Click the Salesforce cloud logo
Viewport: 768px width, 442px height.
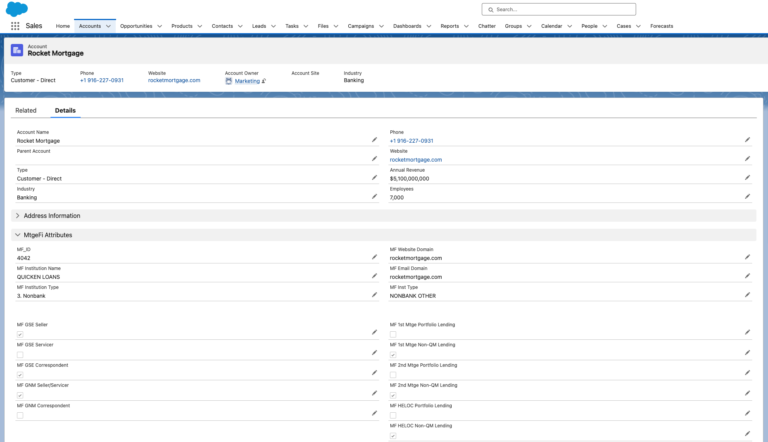pos(17,9)
